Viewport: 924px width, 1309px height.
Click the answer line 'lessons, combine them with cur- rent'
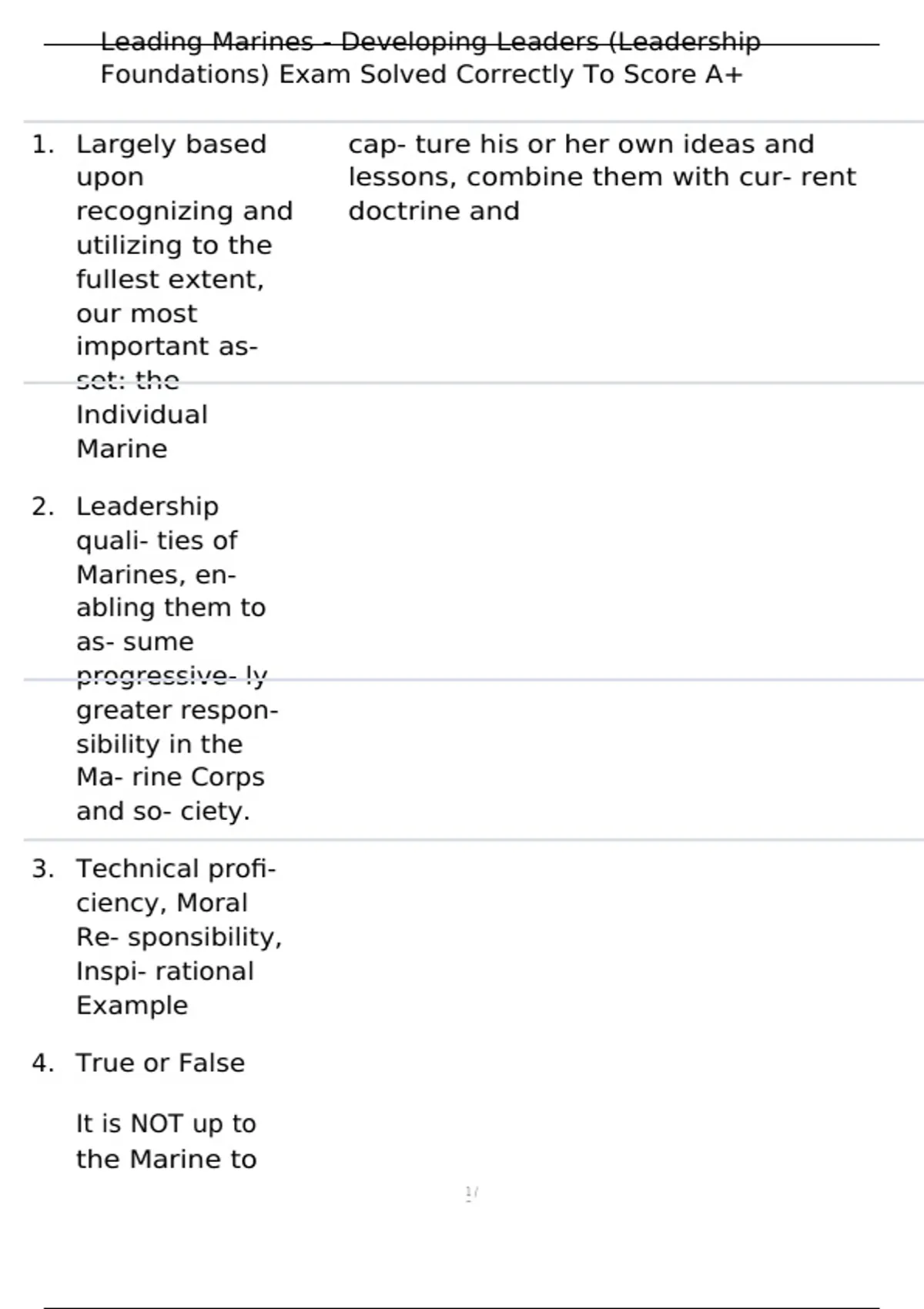601,177
